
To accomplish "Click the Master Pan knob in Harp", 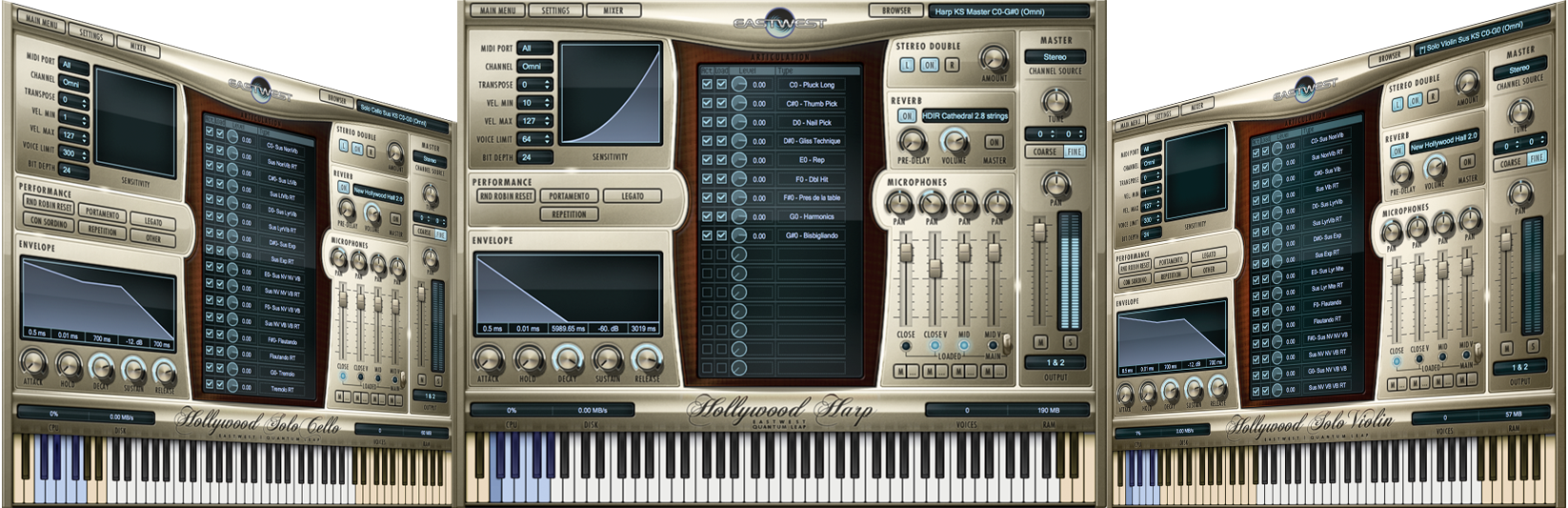I will pyautogui.click(x=1055, y=184).
